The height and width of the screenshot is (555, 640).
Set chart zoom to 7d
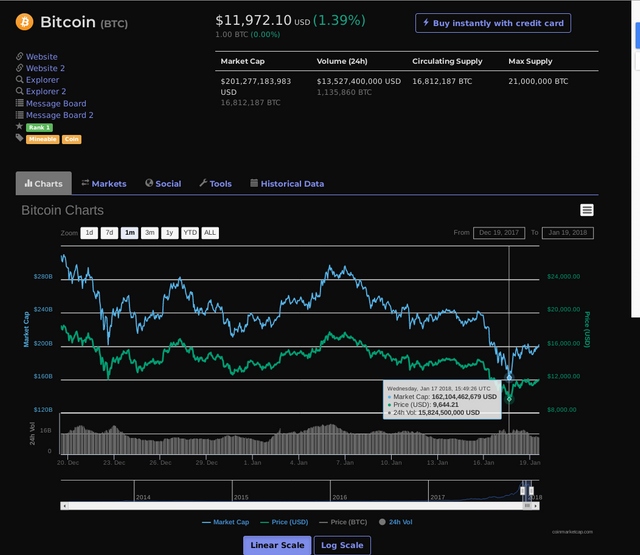pyautogui.click(x=109, y=233)
